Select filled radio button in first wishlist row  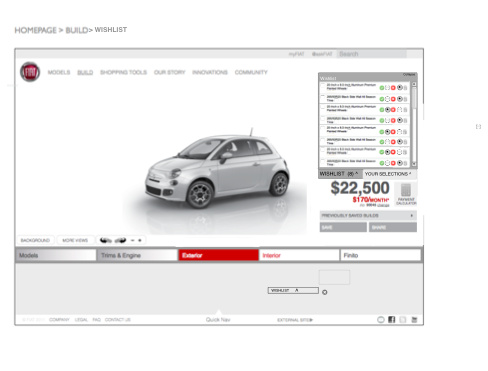pyautogui.click(x=400, y=88)
